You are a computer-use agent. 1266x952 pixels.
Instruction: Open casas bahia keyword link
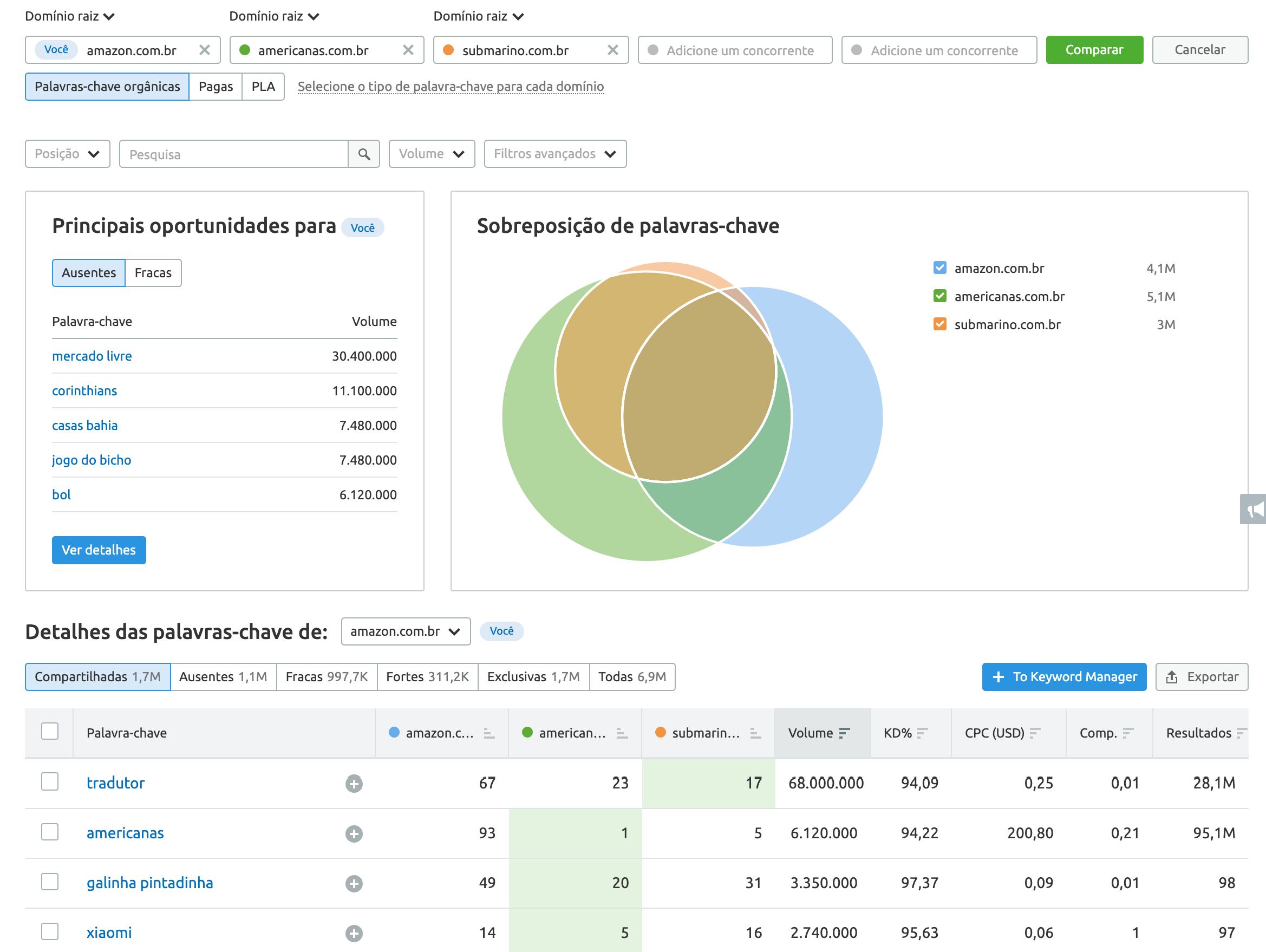coord(84,425)
